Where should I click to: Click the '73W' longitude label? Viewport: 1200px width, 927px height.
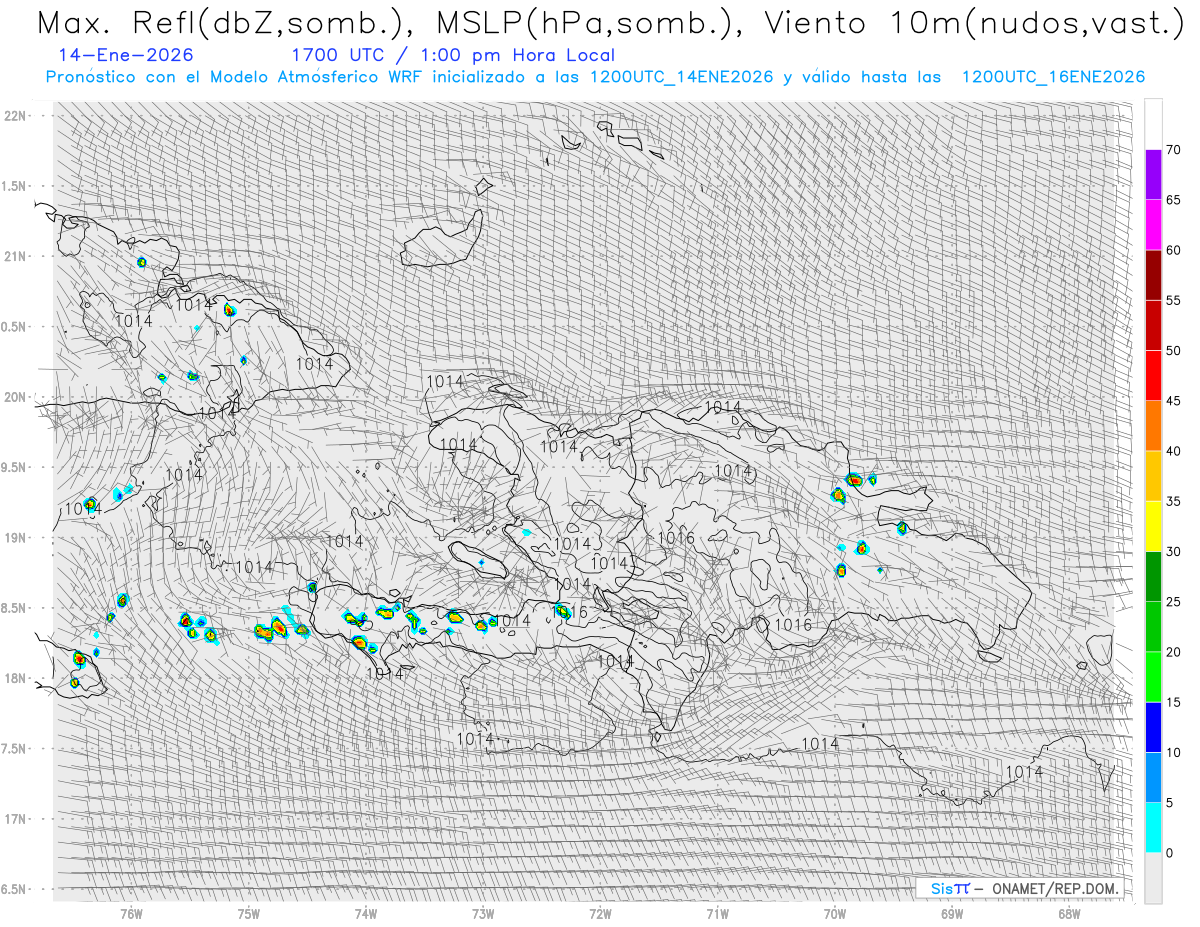pos(483,913)
